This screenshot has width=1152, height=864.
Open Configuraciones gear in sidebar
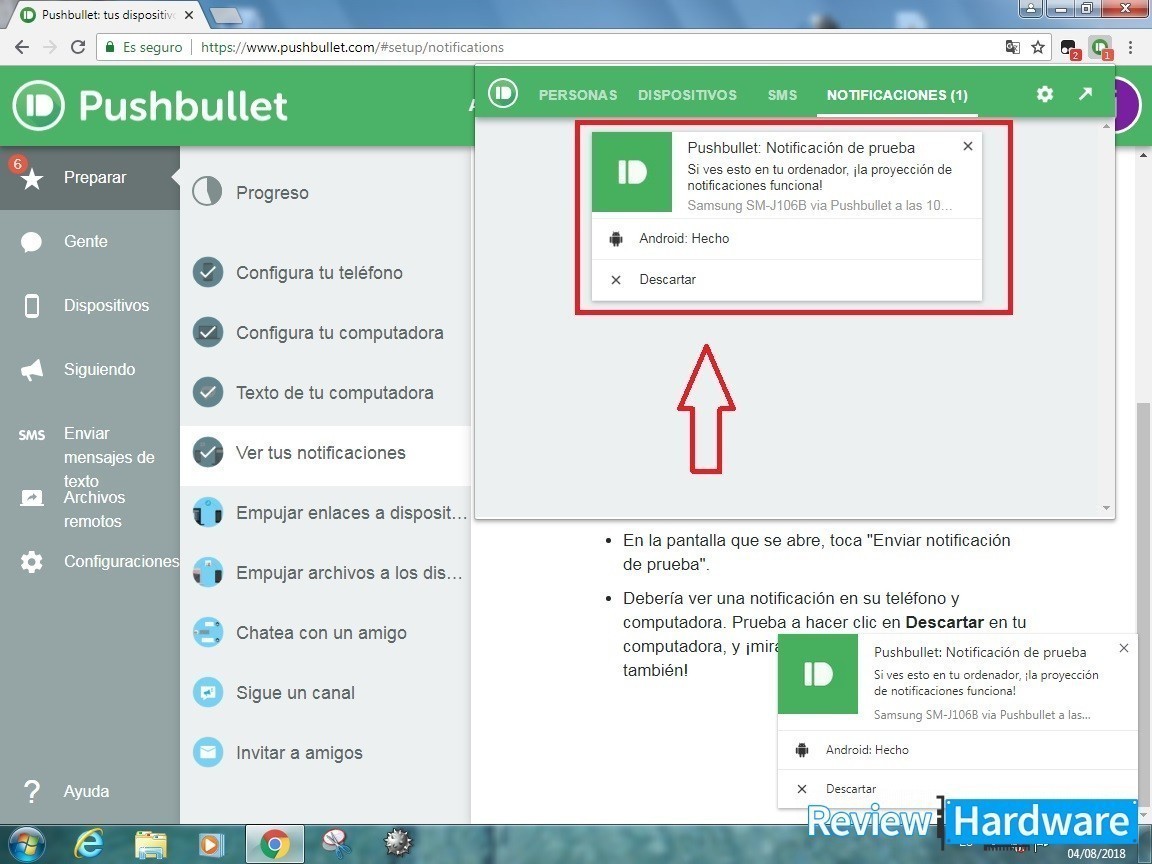(32, 562)
